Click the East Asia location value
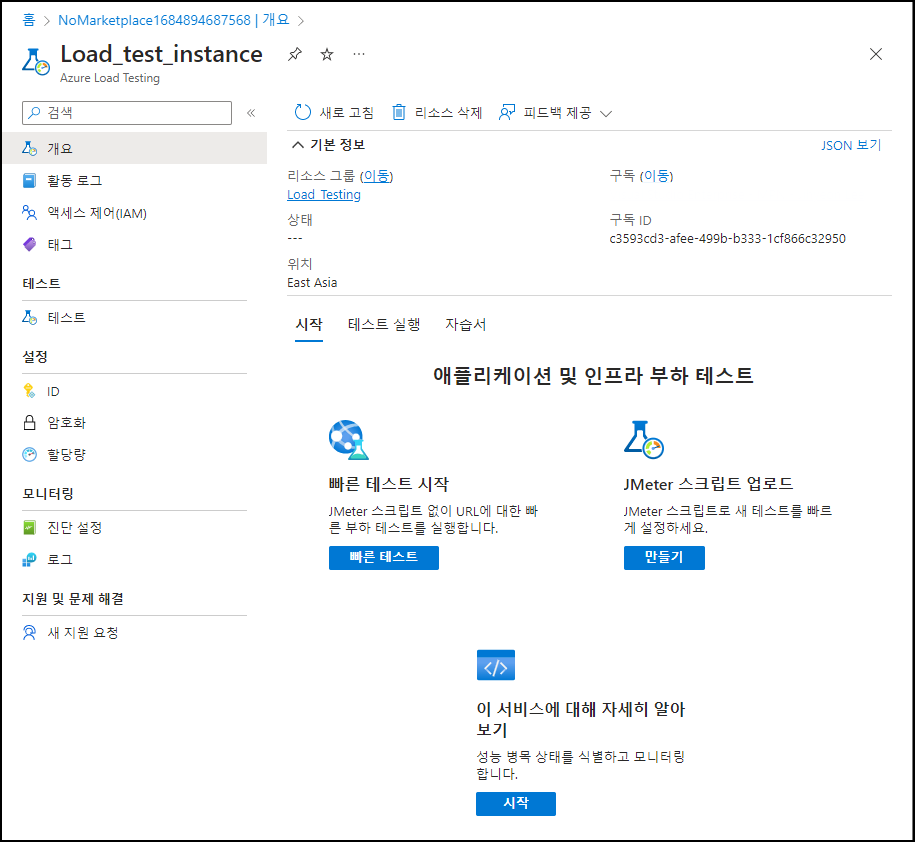Screen dimensions: 915x842 [x=312, y=282]
